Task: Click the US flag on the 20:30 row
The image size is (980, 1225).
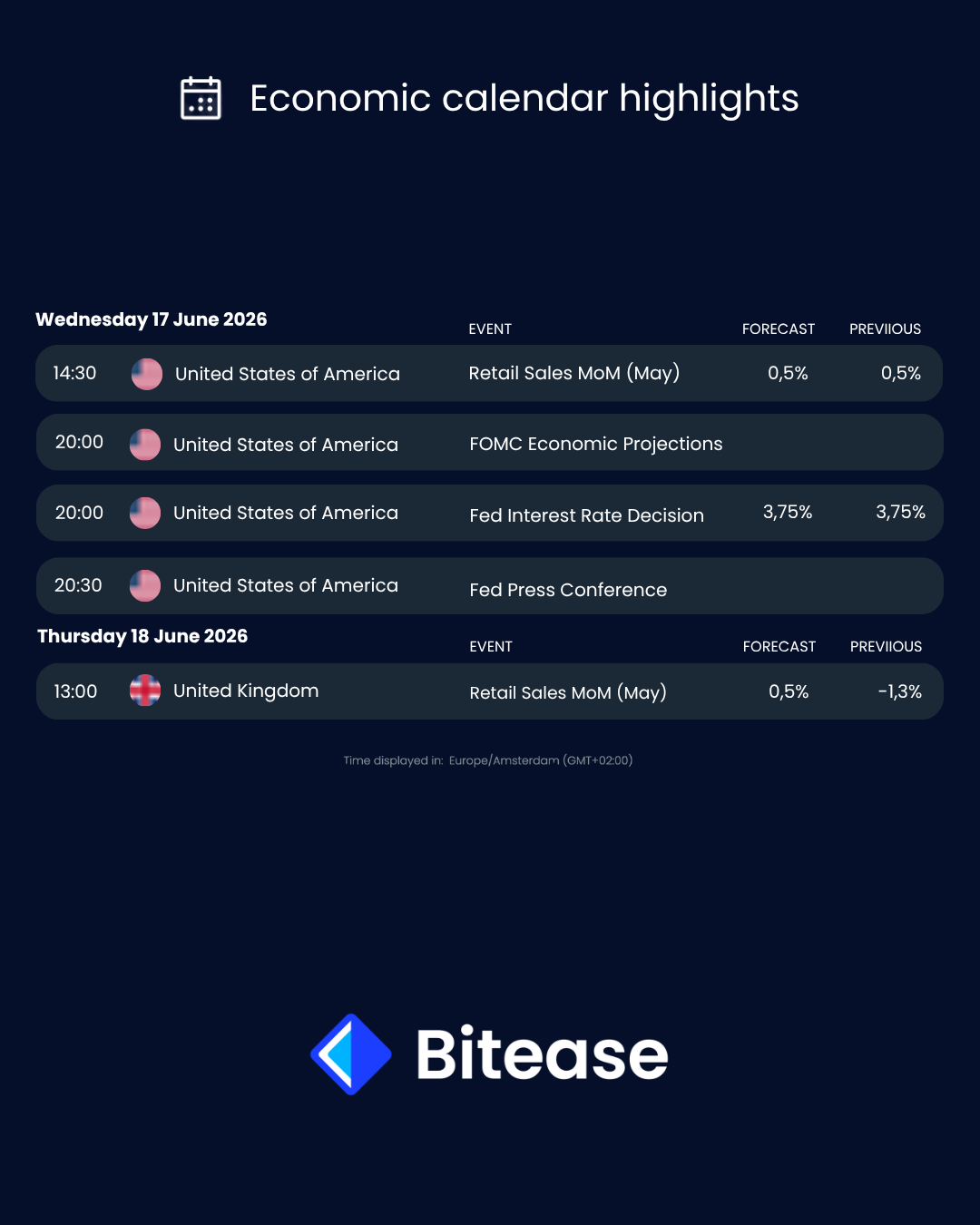Action: click(145, 585)
